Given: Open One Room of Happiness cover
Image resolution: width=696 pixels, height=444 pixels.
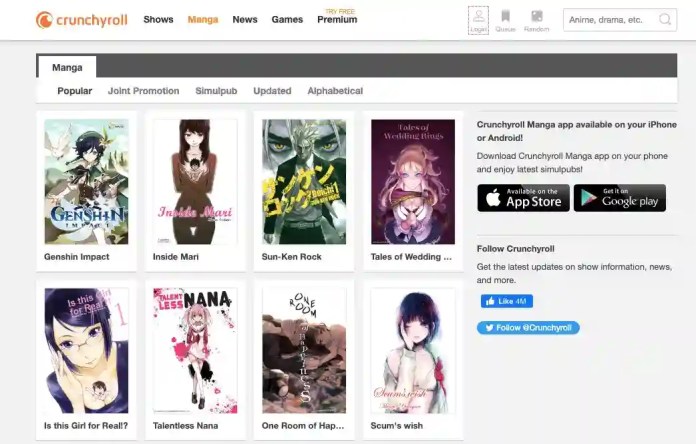Looking at the screenshot, I should [x=304, y=351].
